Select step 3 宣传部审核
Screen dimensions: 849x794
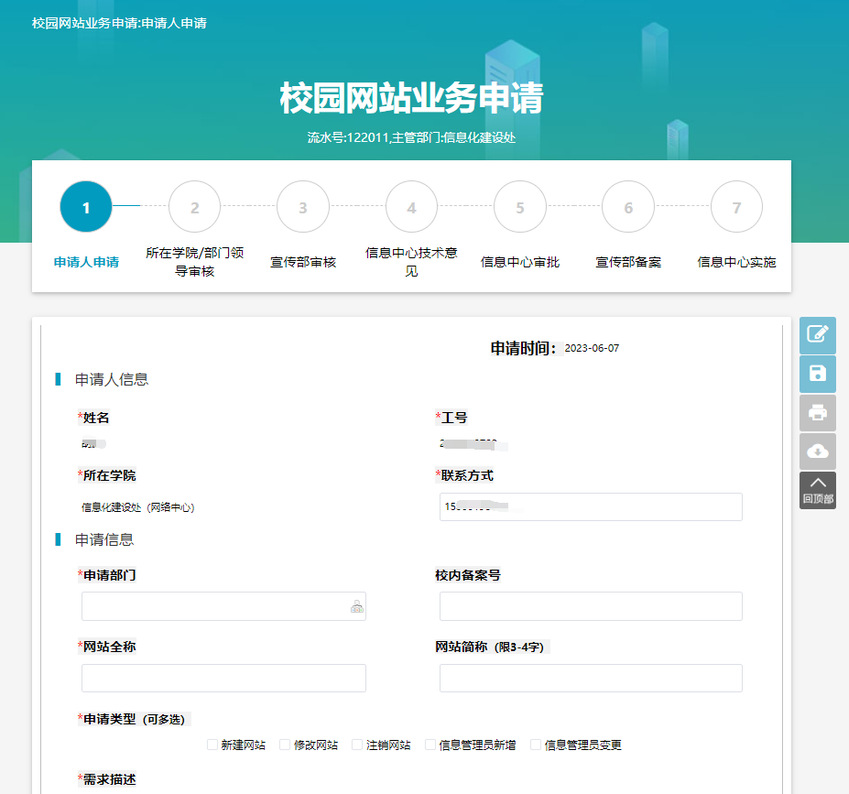pyautogui.click(x=303, y=207)
